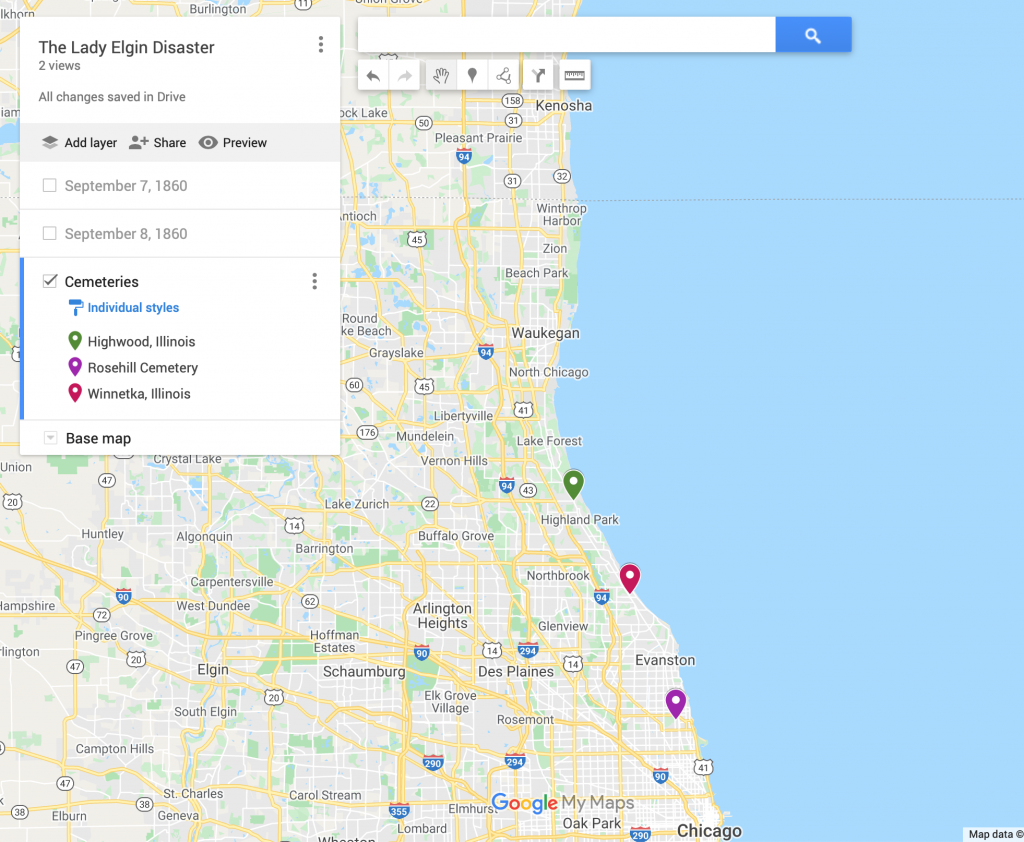The height and width of the screenshot is (842, 1024).
Task: Click the Add layer button
Action: click(x=79, y=142)
